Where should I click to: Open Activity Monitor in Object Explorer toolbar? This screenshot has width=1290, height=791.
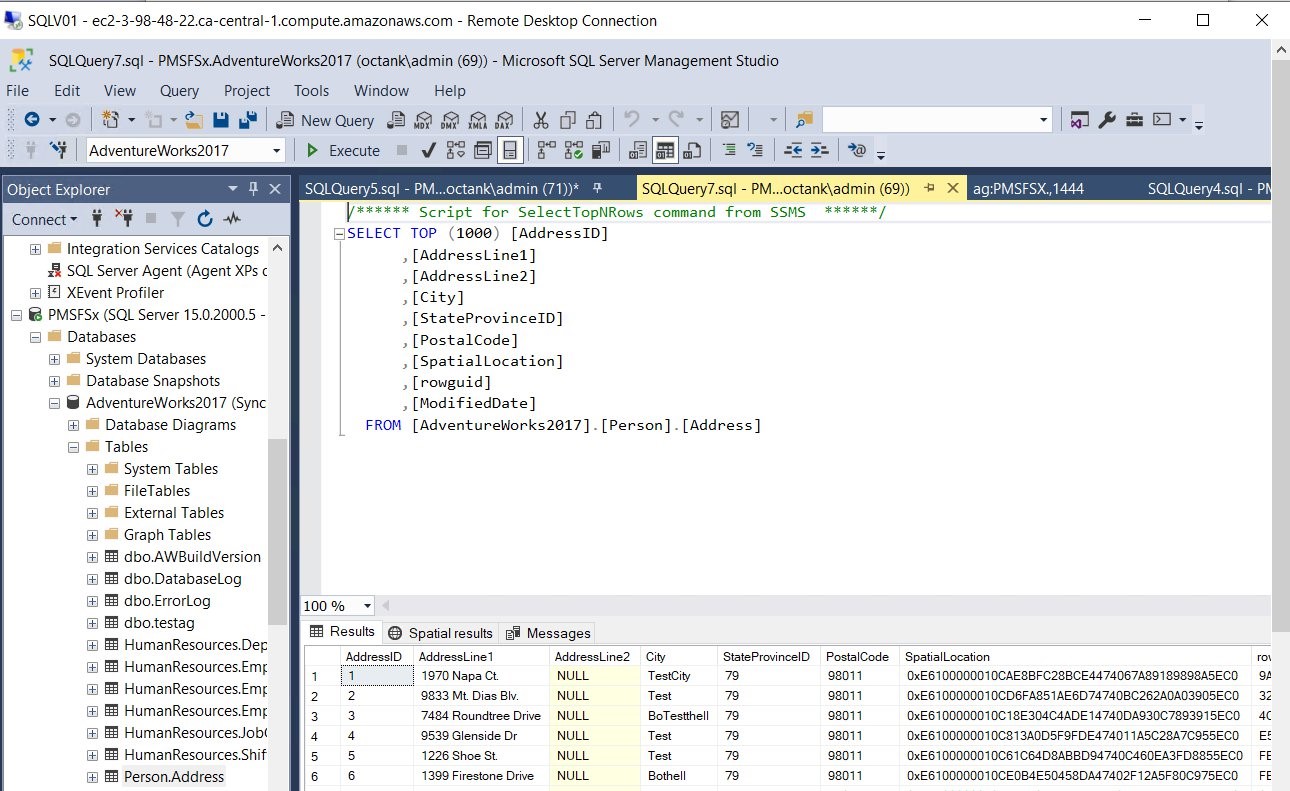232,219
